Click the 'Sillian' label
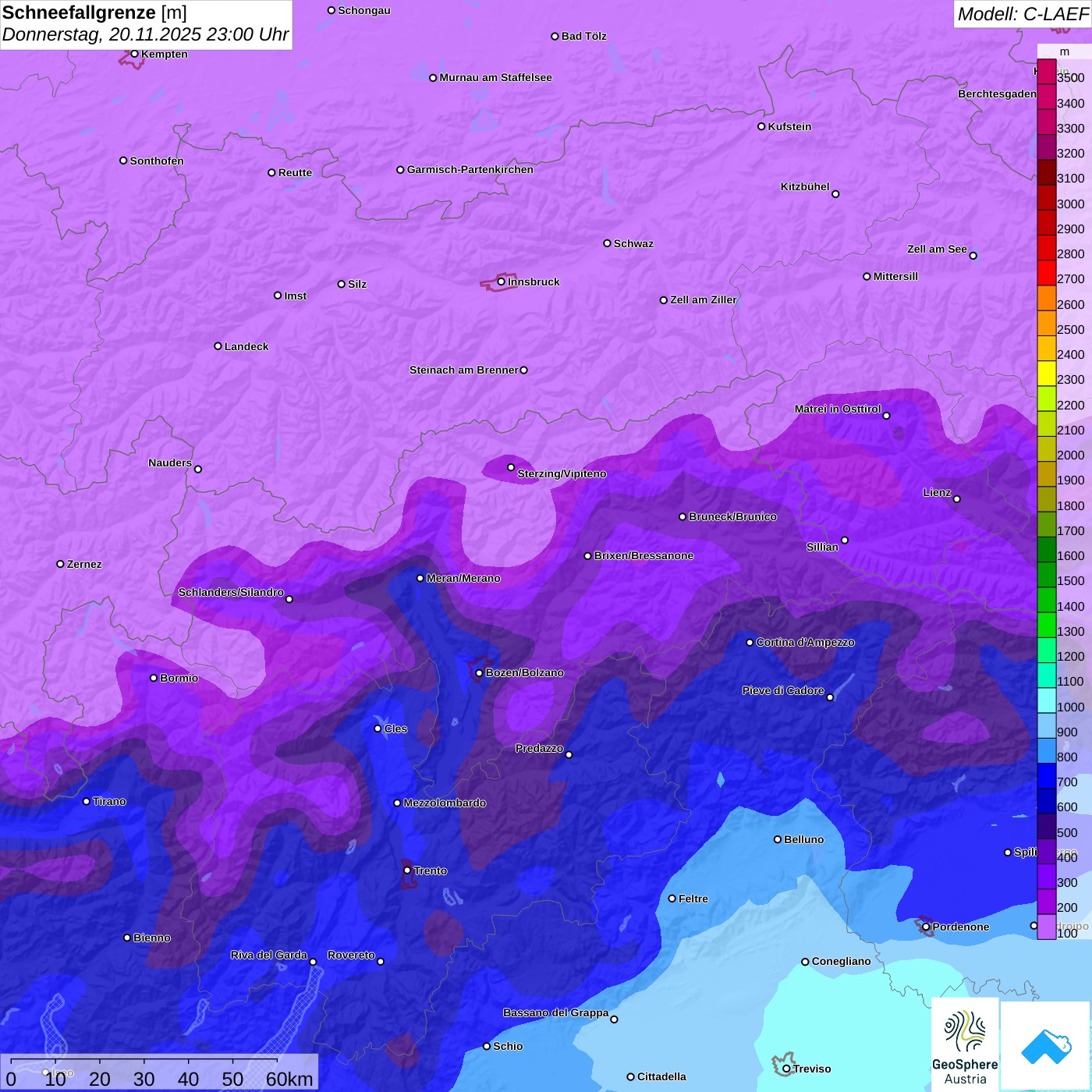The width and height of the screenshot is (1092, 1092). click(x=822, y=547)
